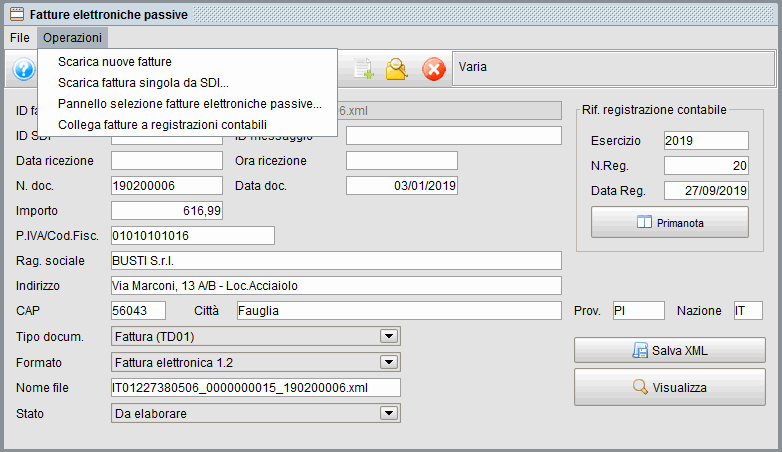Open the Stato dropdown list
The width and height of the screenshot is (782, 452).
pyautogui.click(x=388, y=413)
